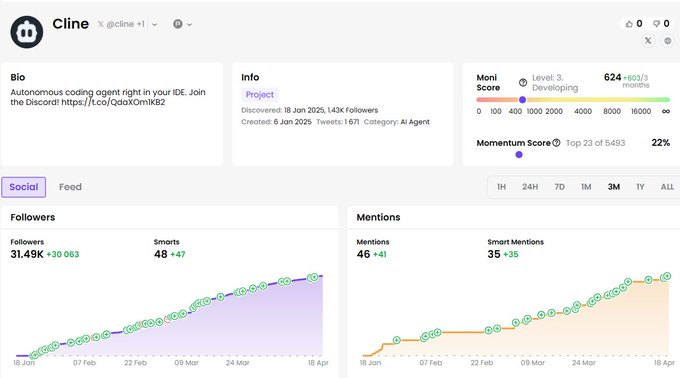Expand the round badge dropdown chevron
680x378 pixels.
click(190, 25)
